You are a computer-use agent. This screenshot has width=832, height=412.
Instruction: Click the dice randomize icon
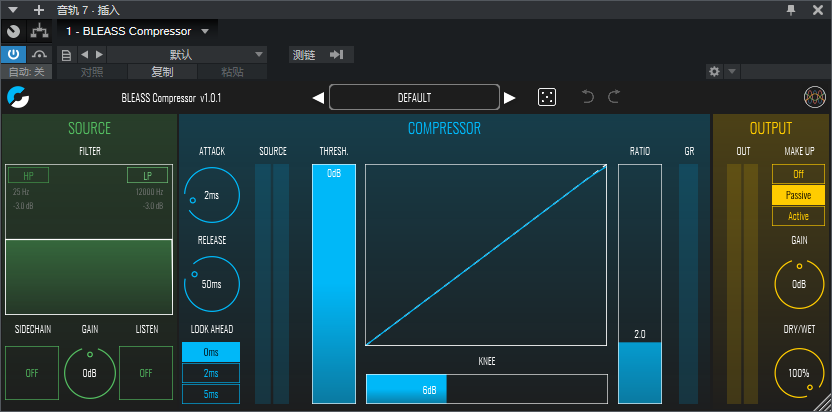[547, 98]
